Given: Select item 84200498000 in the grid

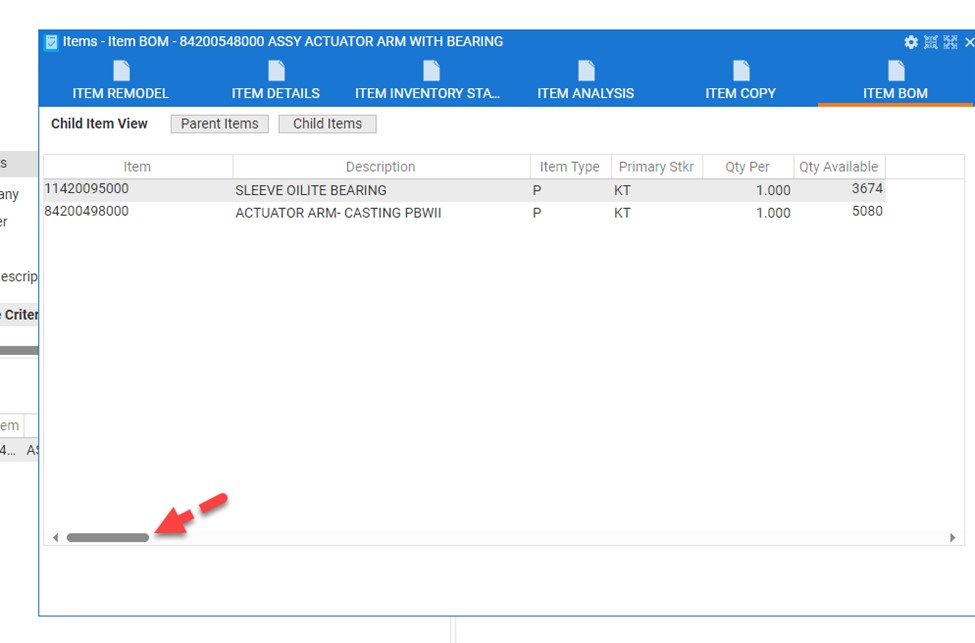Looking at the screenshot, I should point(86,211).
